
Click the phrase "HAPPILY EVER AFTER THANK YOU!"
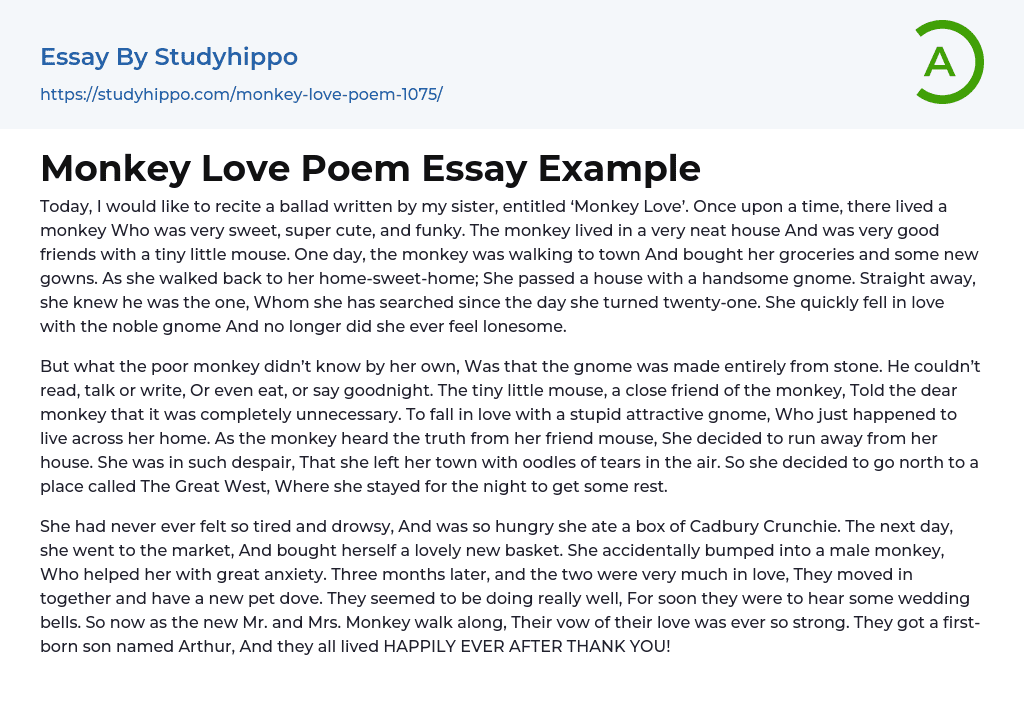pos(527,646)
